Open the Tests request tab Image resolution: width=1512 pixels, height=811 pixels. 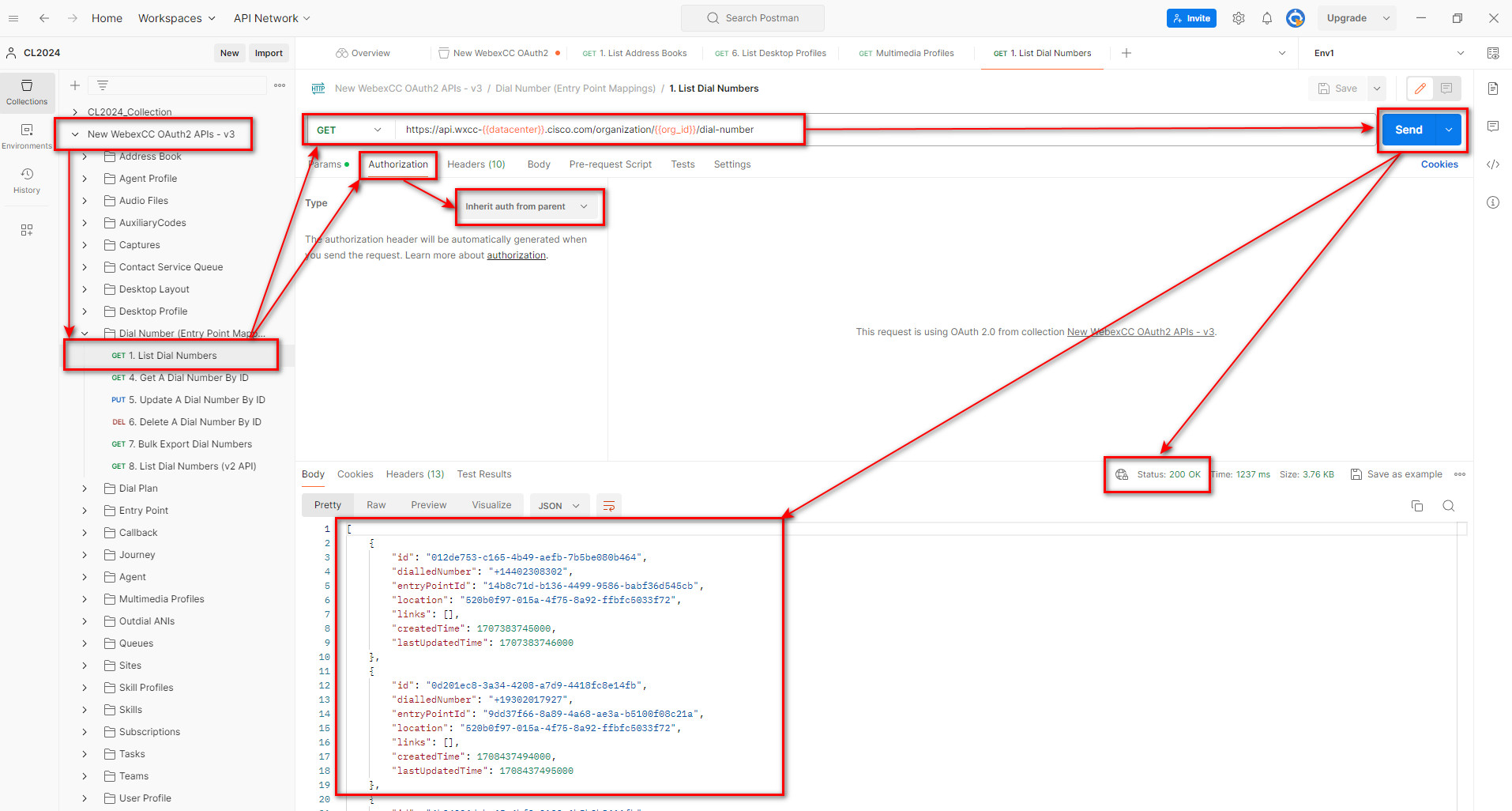[x=683, y=164]
